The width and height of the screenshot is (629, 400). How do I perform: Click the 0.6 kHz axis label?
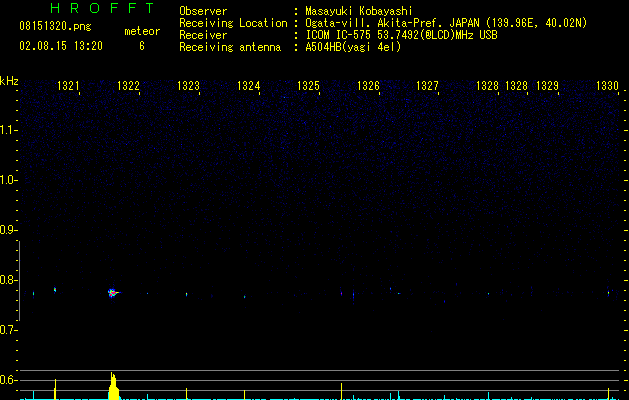tap(8, 380)
